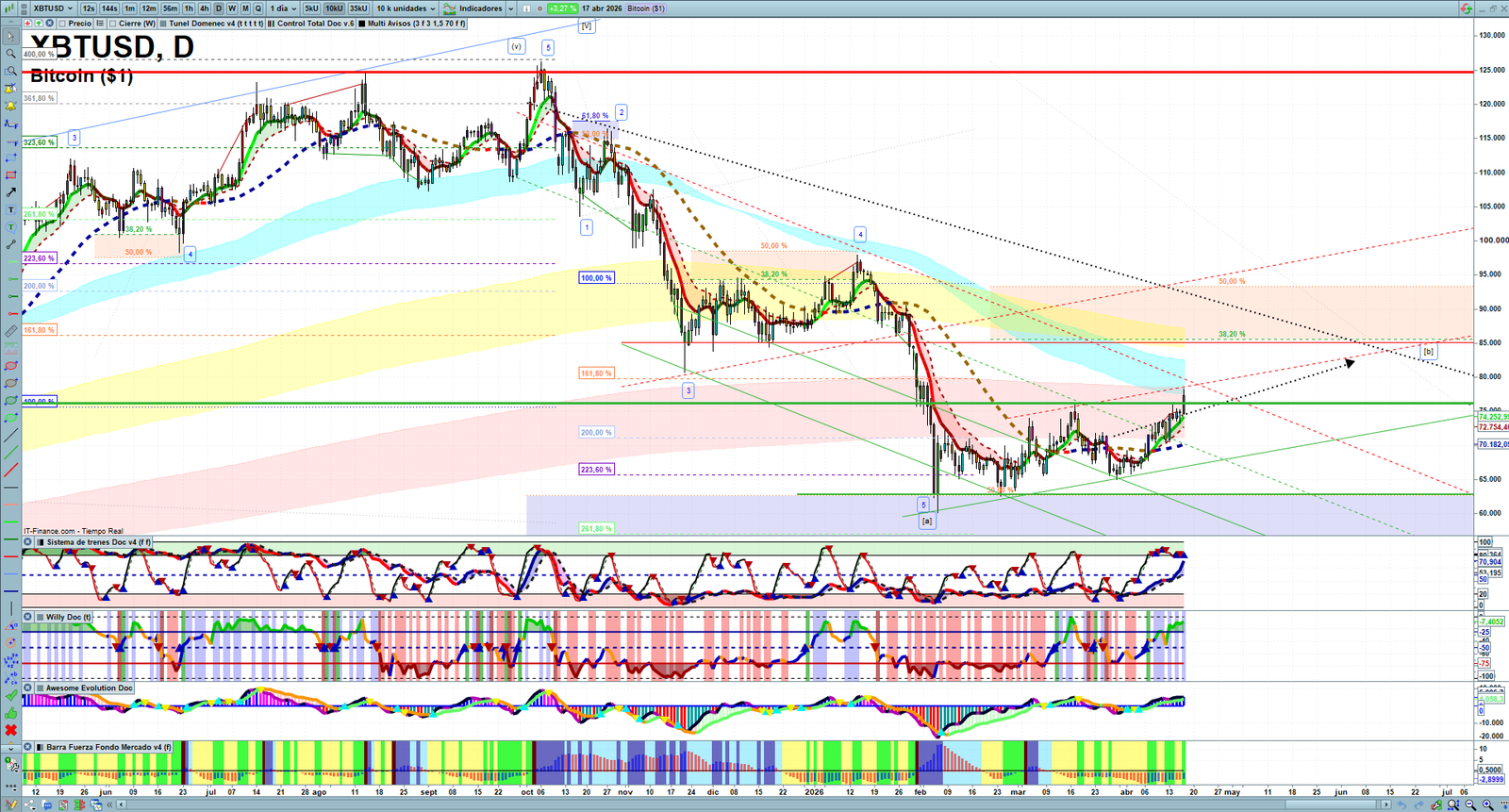
Task: Click the green plus icon beside Precio
Action: pos(38,24)
